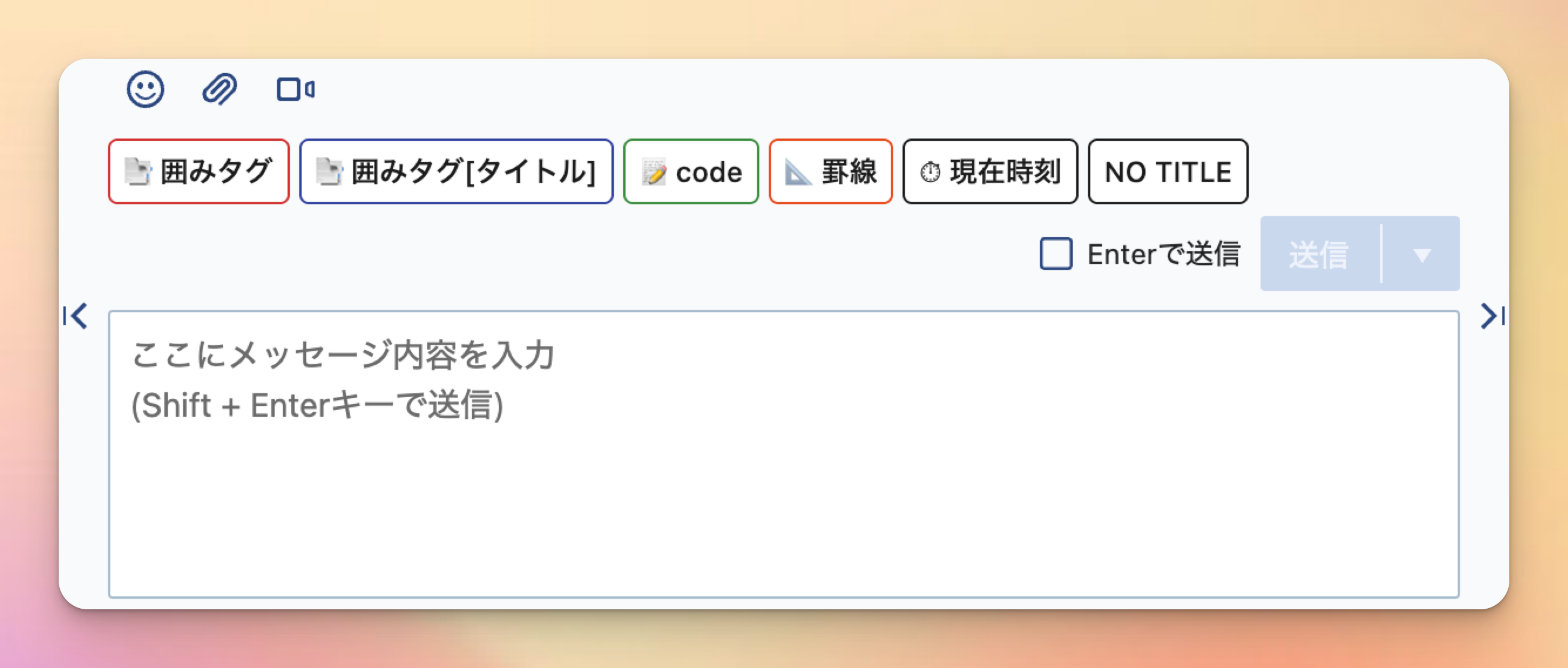Insert the 現在時刻 current time
The height and width of the screenshot is (668, 1568).
click(990, 171)
